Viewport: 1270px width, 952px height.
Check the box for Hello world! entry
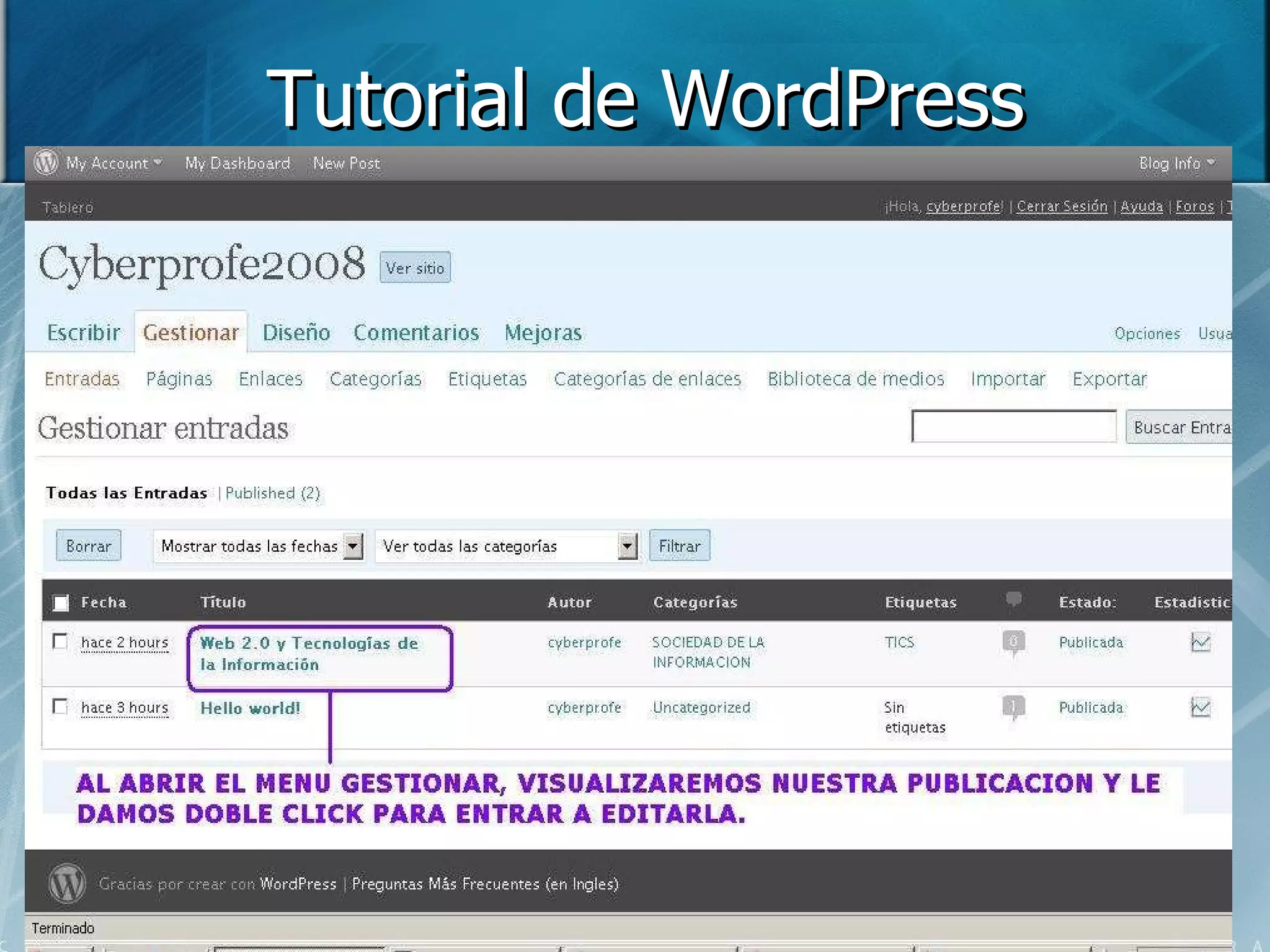[x=60, y=707]
